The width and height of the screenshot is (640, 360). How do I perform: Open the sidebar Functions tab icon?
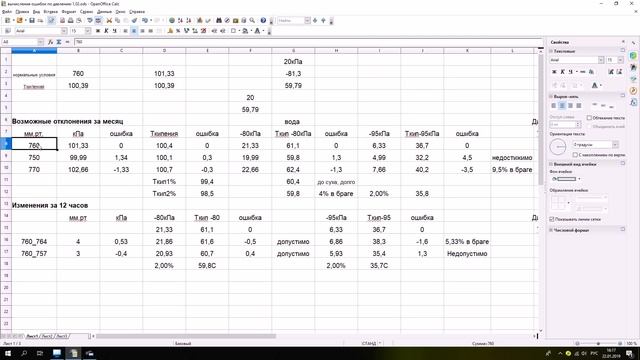pyautogui.click(x=633, y=102)
